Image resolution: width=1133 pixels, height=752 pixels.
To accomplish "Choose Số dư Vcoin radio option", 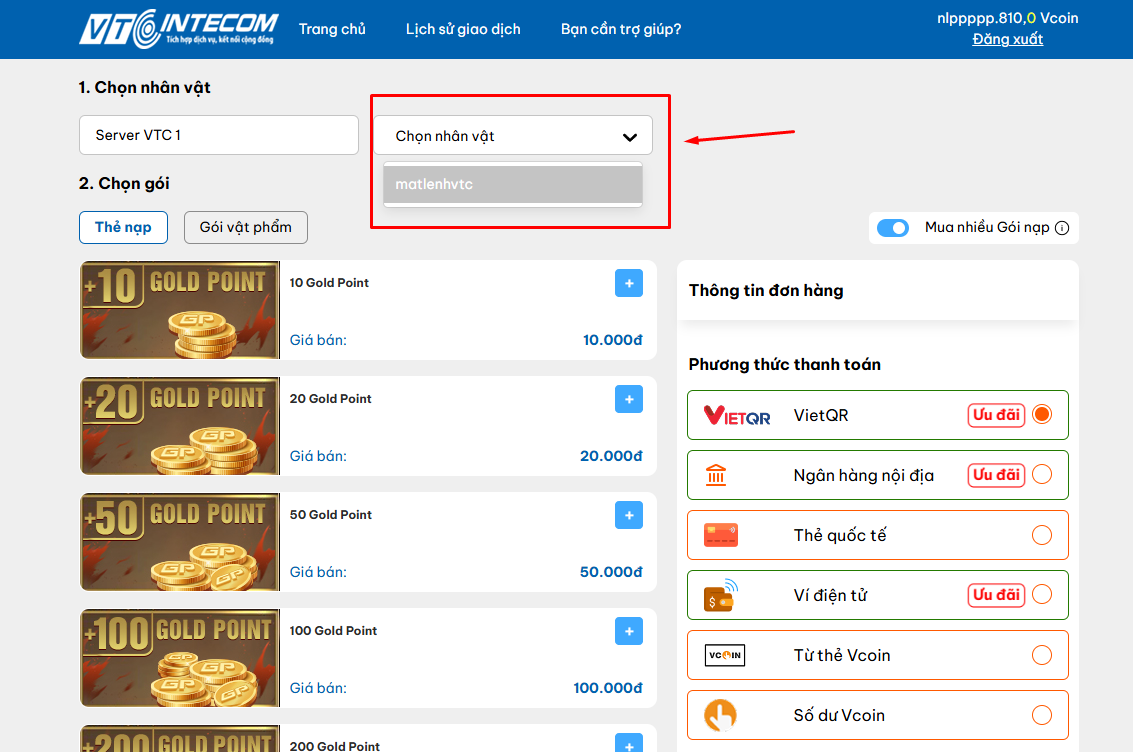I will pos(1042,715).
